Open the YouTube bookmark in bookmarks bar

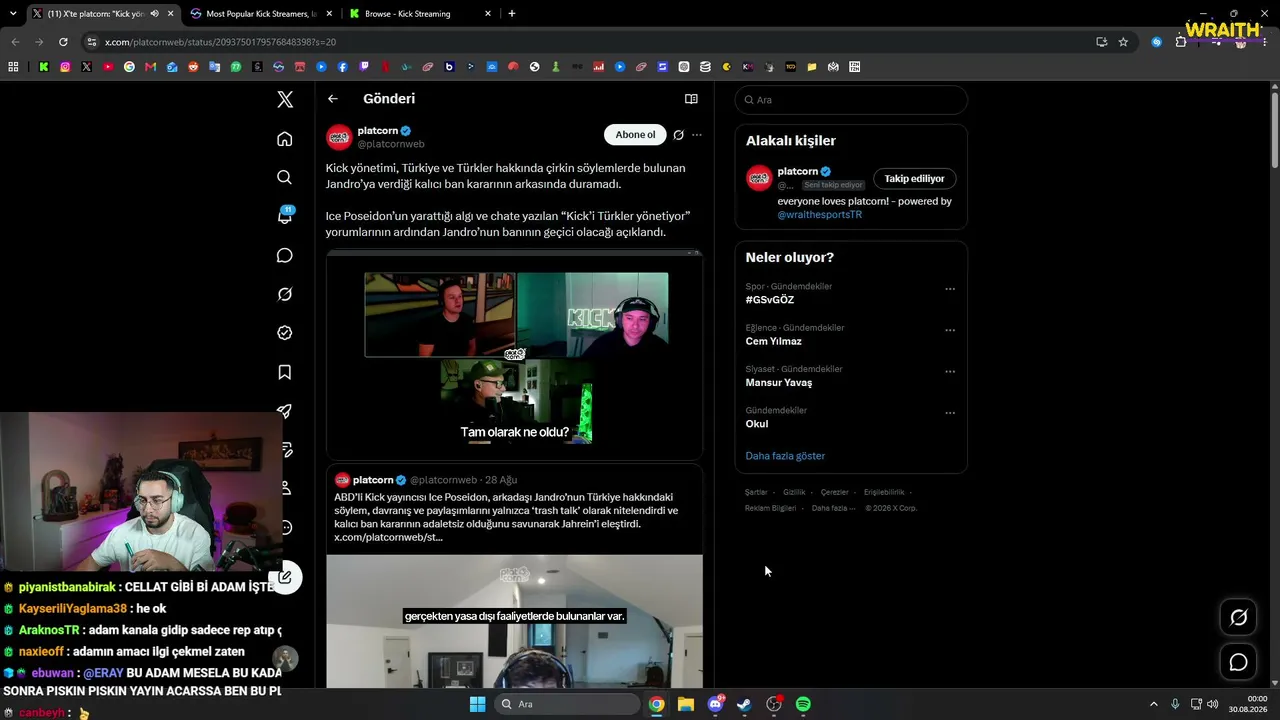tap(108, 67)
